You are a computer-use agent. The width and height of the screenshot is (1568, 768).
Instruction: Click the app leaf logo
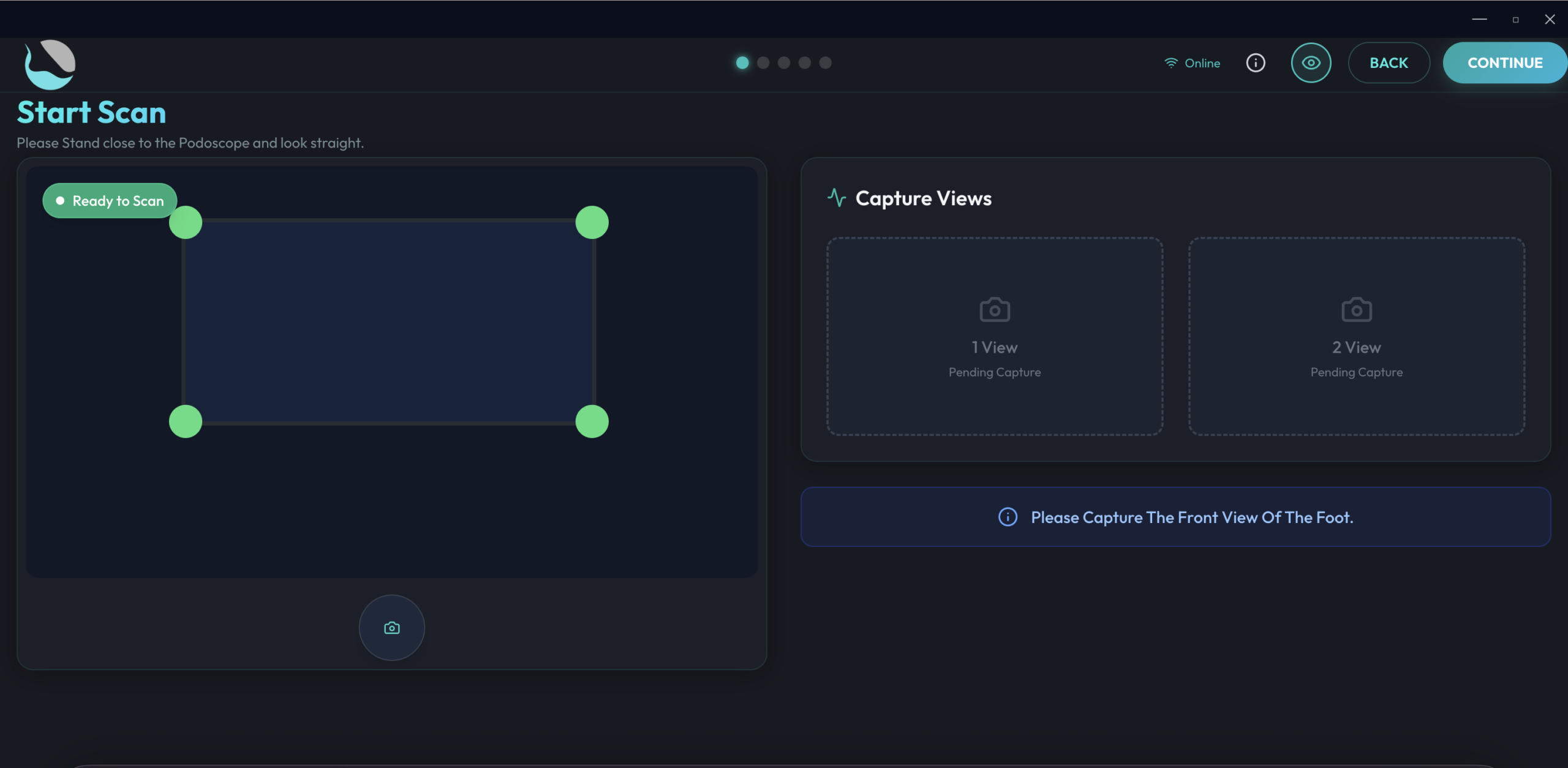(50, 64)
